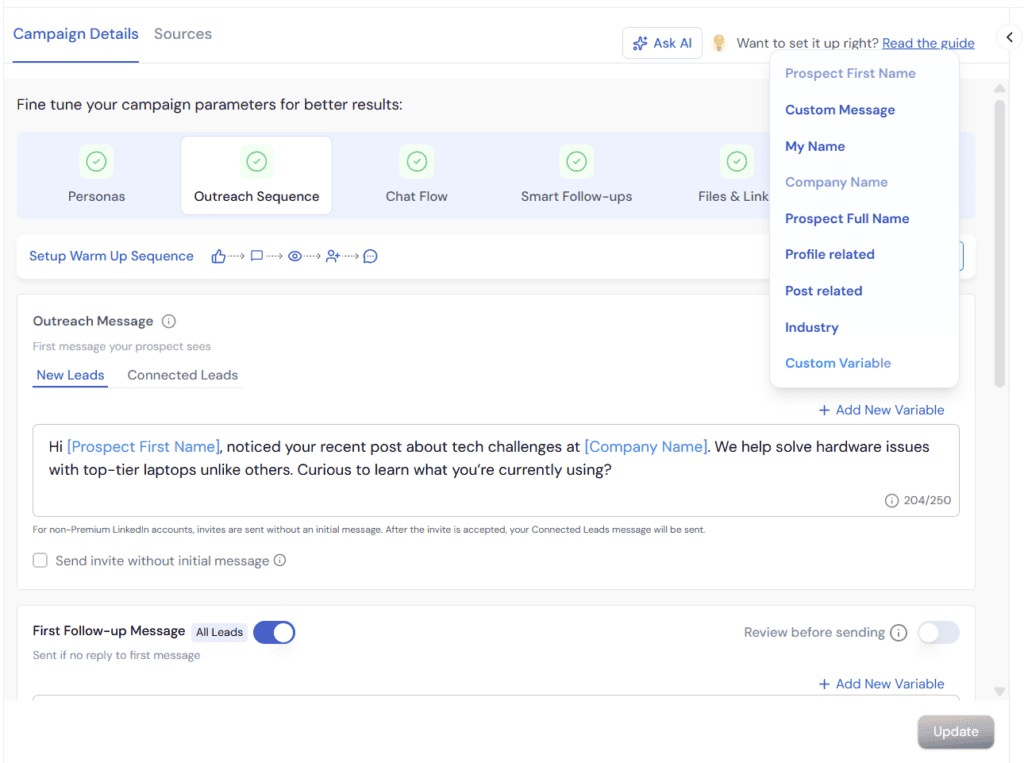Insert the Prospect Full Name variable
The height and width of the screenshot is (763, 1024).
click(847, 219)
